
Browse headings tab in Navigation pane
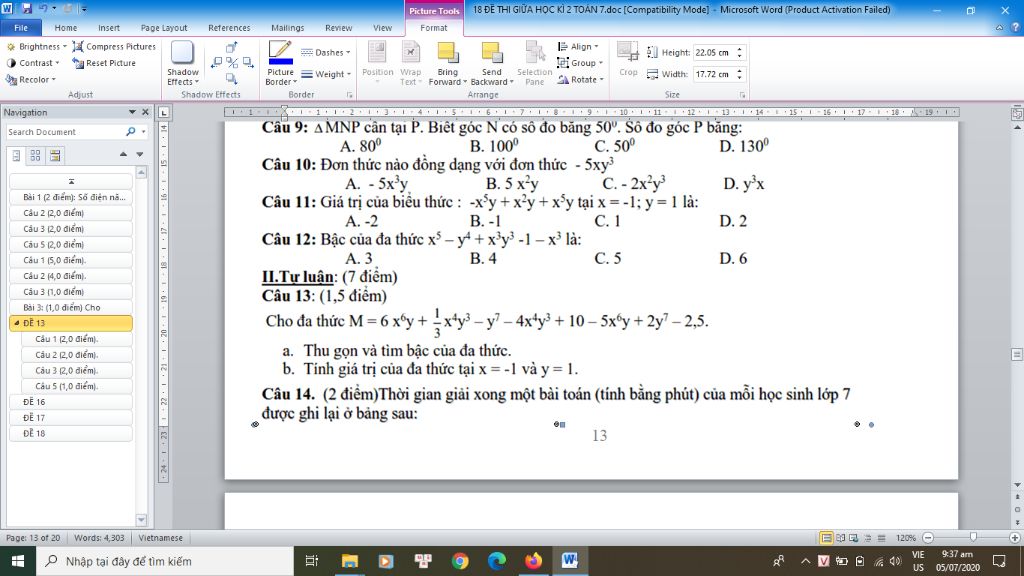click(17, 155)
